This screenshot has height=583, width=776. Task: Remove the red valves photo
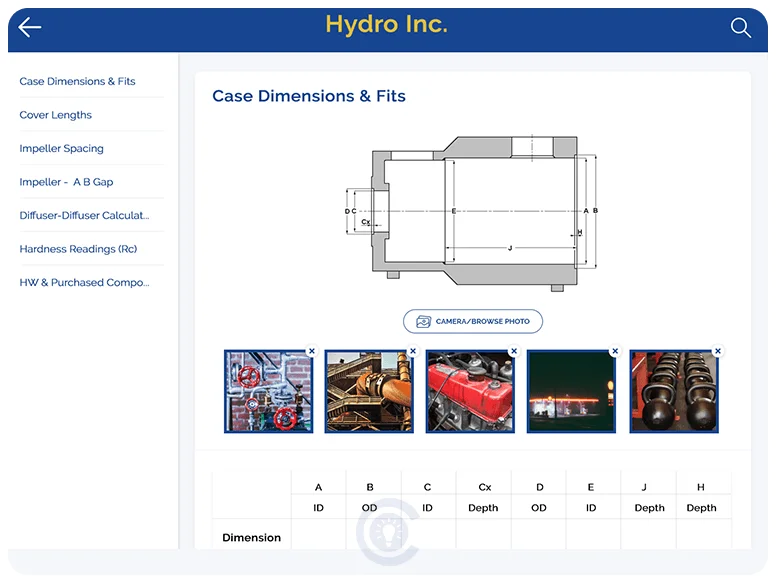coord(312,351)
